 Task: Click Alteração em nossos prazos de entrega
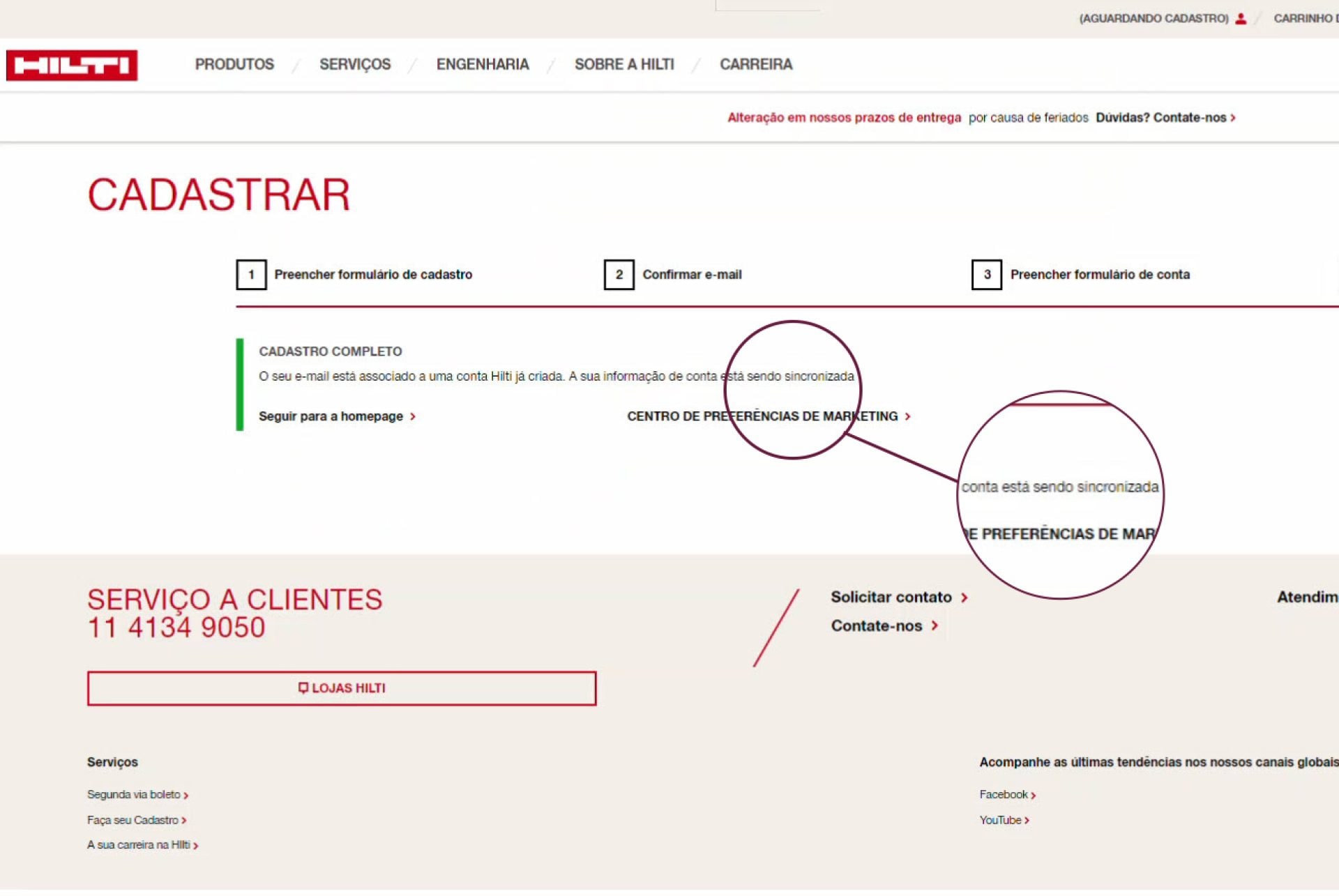844,118
